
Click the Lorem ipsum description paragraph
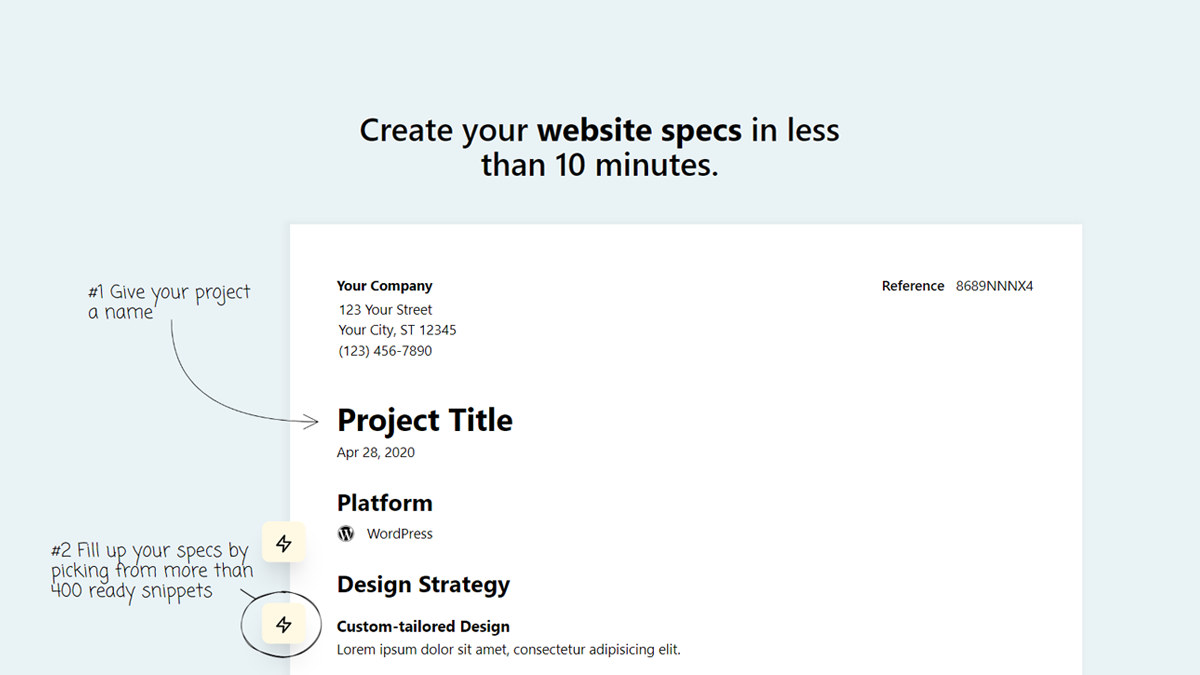click(509, 650)
